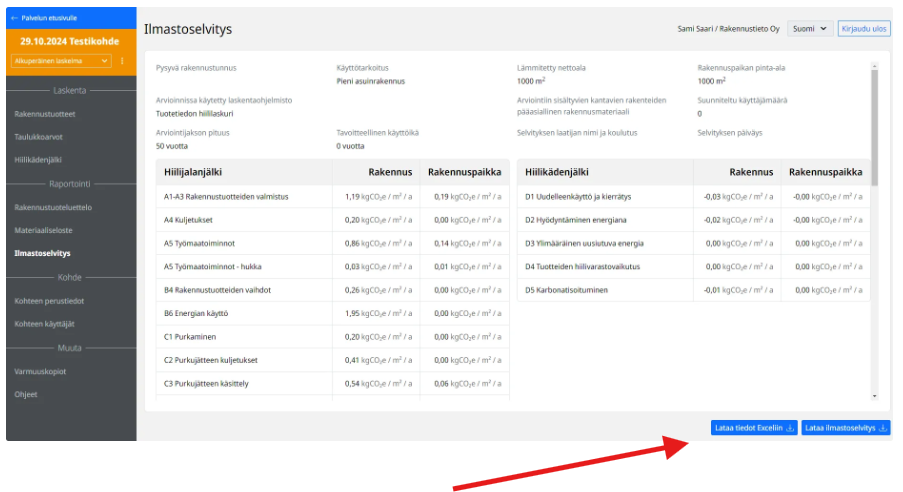Click the scrollbar down arrow
The image size is (903, 492).
click(x=875, y=396)
